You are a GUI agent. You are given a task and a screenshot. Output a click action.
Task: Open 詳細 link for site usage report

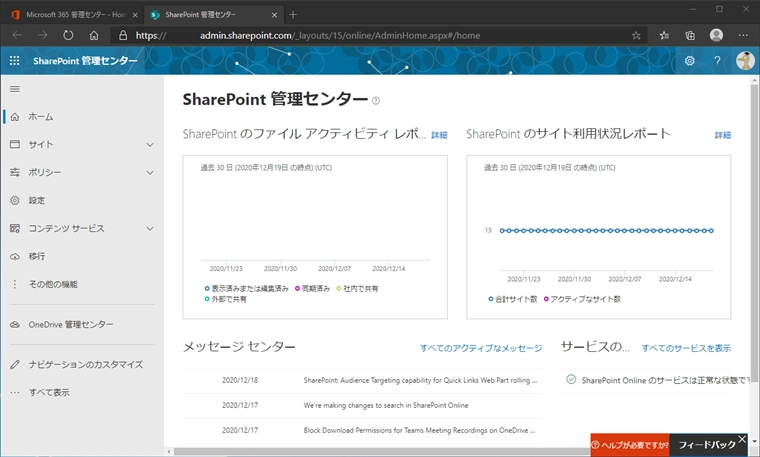pos(723,135)
